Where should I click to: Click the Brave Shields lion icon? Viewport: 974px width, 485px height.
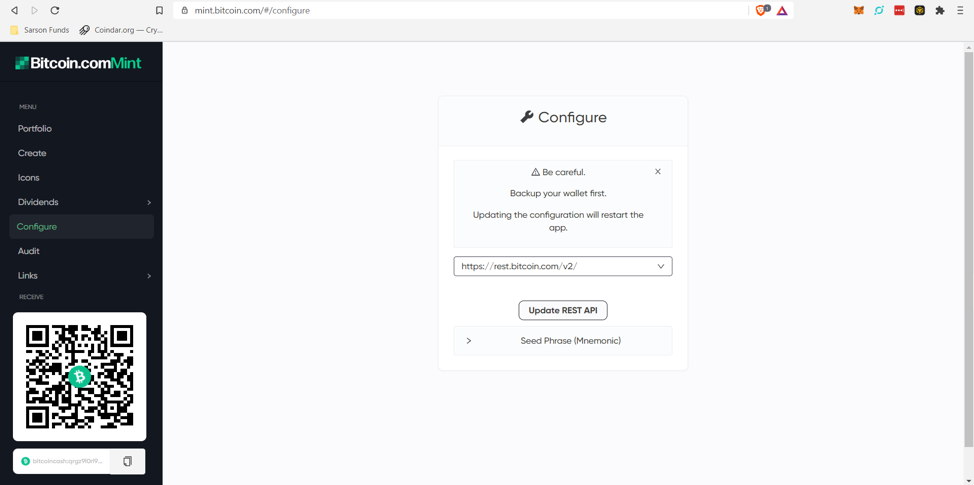[762, 11]
